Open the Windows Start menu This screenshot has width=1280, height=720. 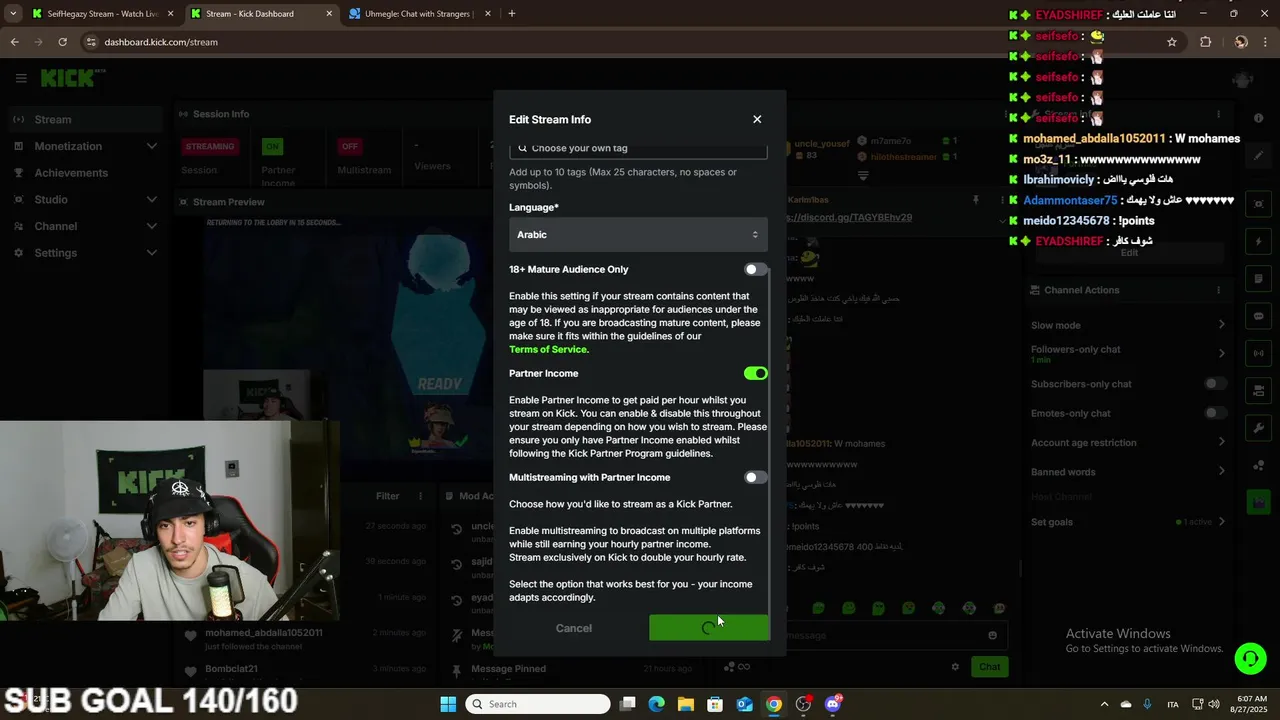pyautogui.click(x=448, y=704)
